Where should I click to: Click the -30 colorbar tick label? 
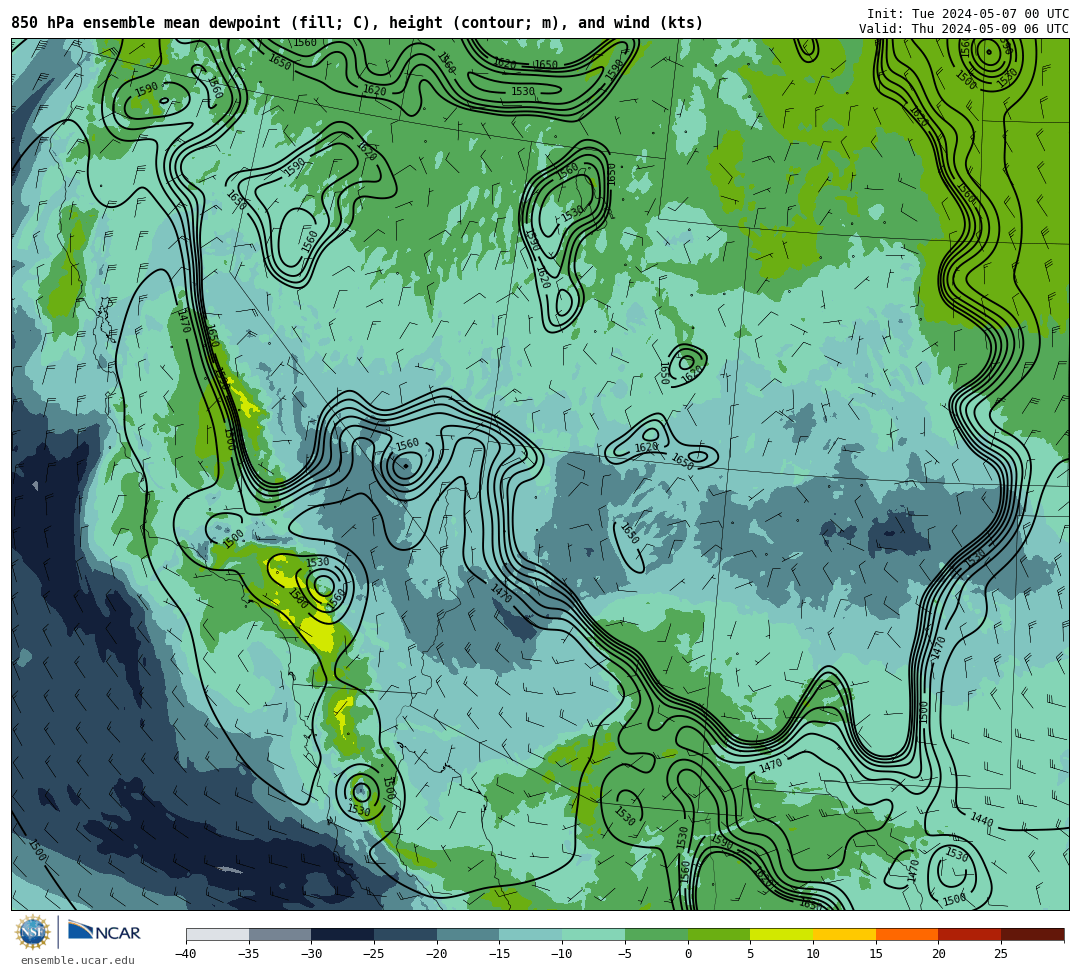(x=311, y=954)
